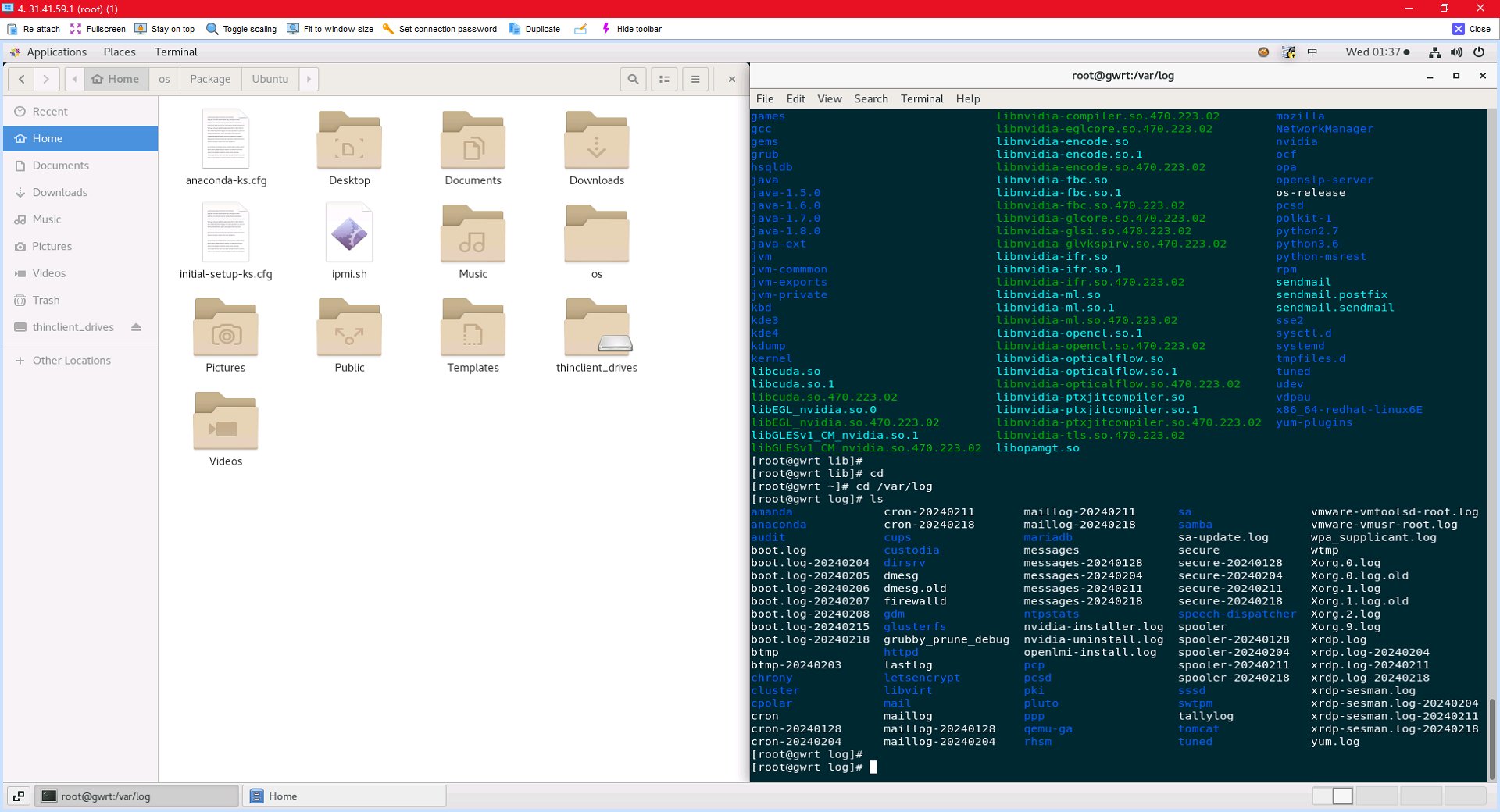This screenshot has width=1500, height=812.
Task: Hide the session toolbar
Action: [x=631, y=29]
